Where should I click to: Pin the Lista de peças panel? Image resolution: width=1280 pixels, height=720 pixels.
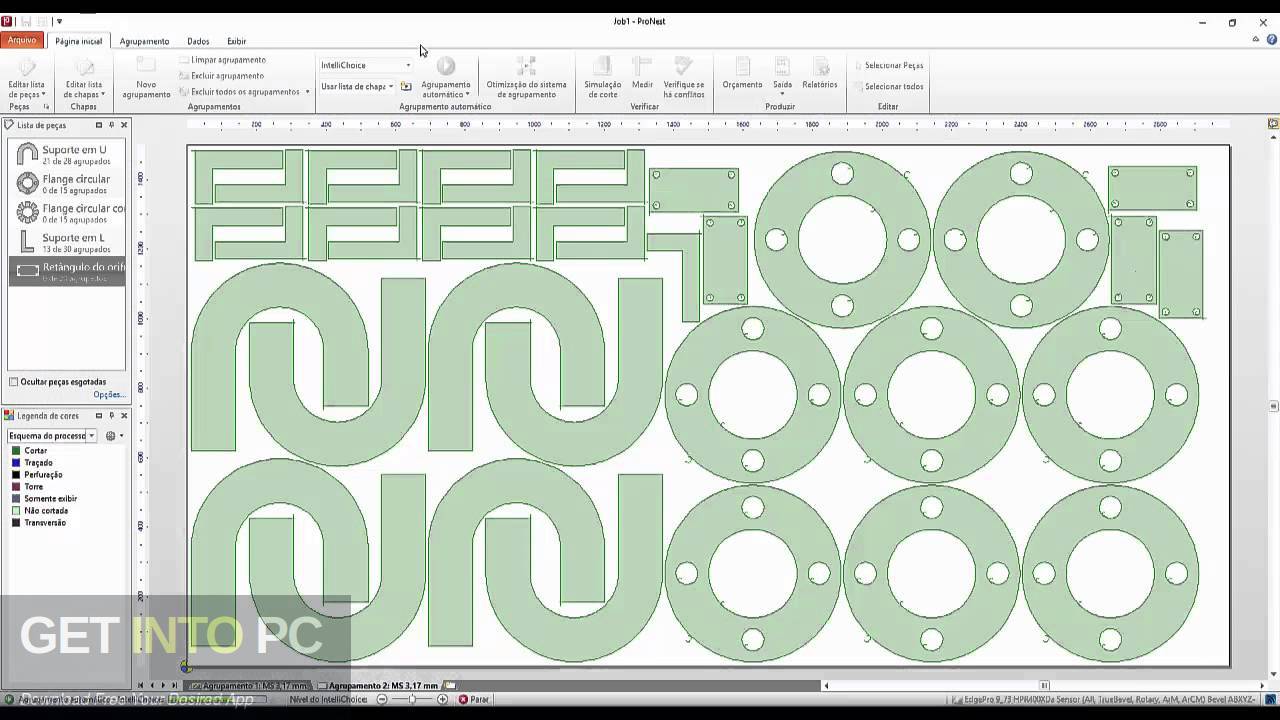coord(111,125)
